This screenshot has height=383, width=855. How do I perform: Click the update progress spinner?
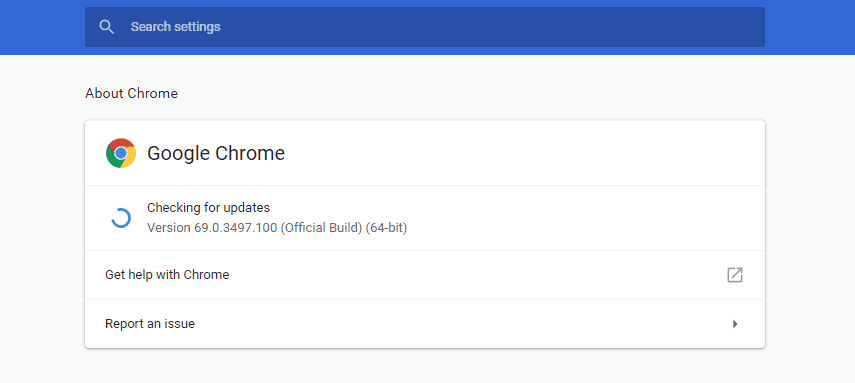[121, 218]
